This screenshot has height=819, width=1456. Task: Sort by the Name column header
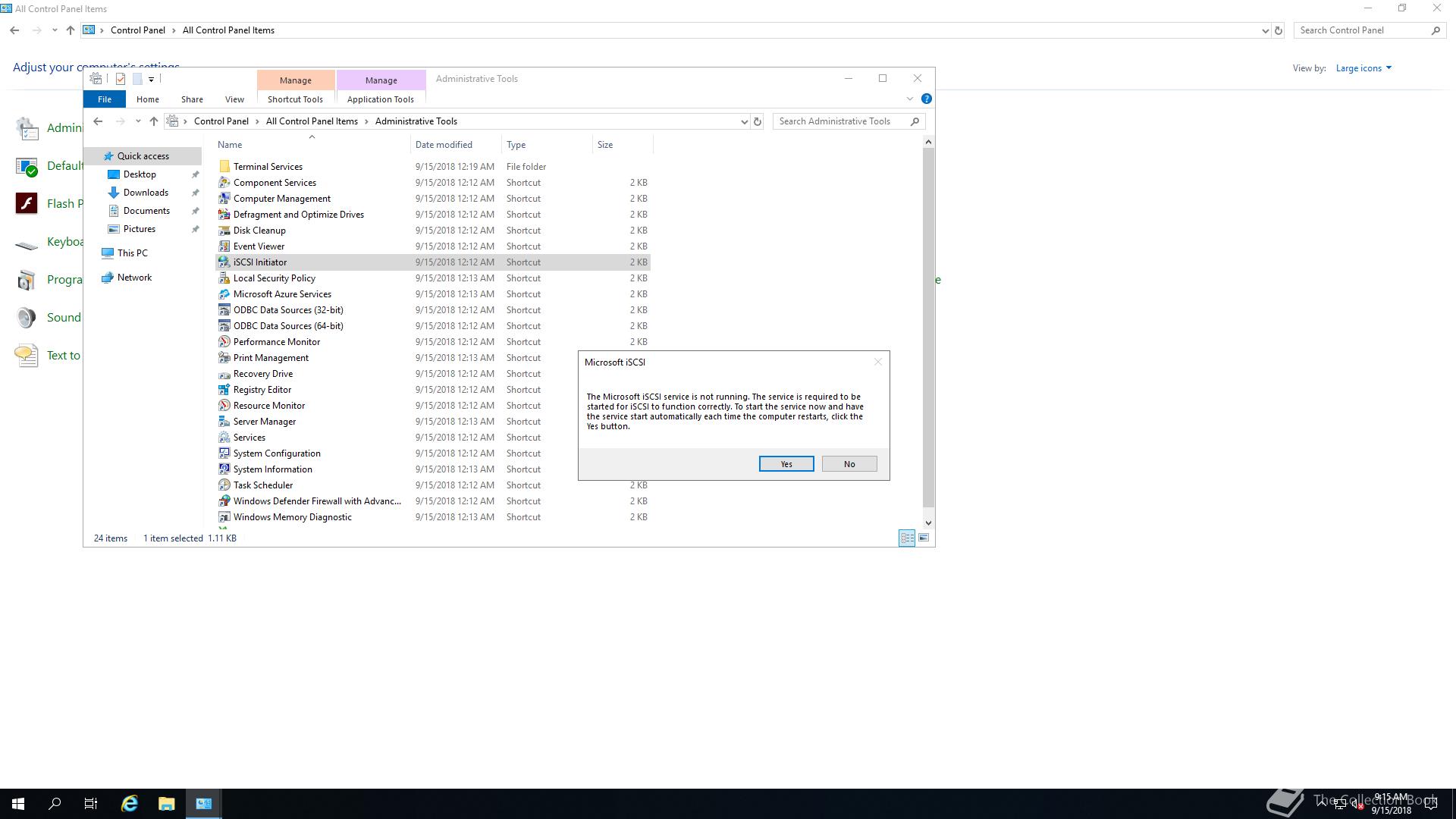312,144
